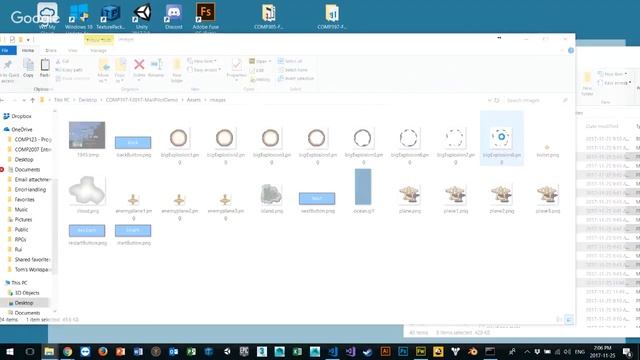Click Select none in the ribbon
Screen dimensions: 640x360
pos(293,70)
